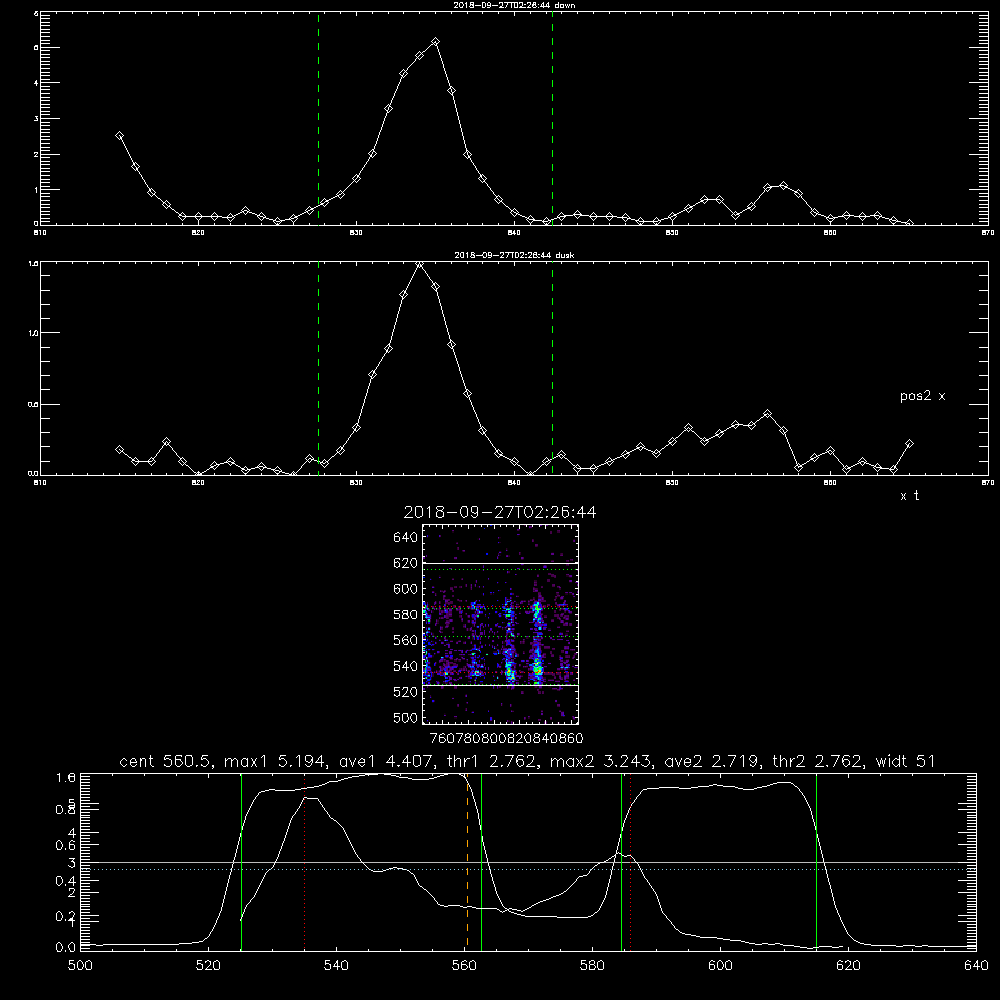Click the green vertical line near 615 in bottom plot
Screen dimensions: 1000x1000
[816, 862]
